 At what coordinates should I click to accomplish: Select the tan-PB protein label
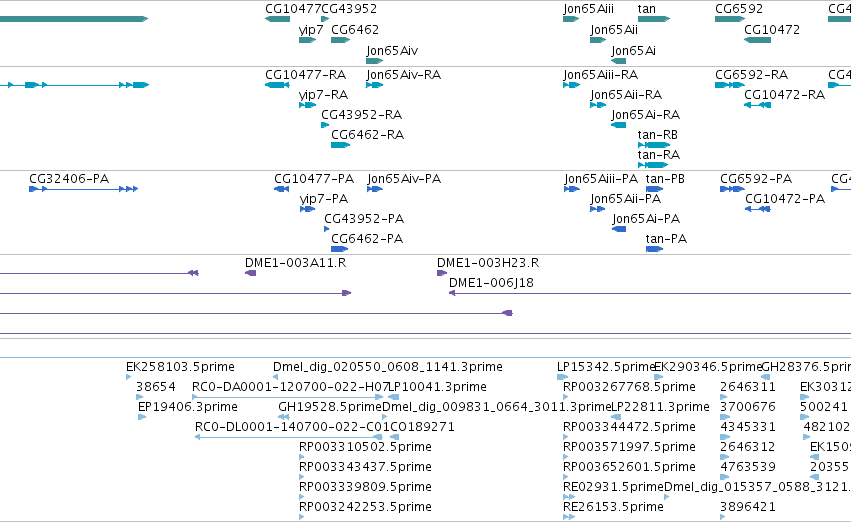[x=665, y=179]
